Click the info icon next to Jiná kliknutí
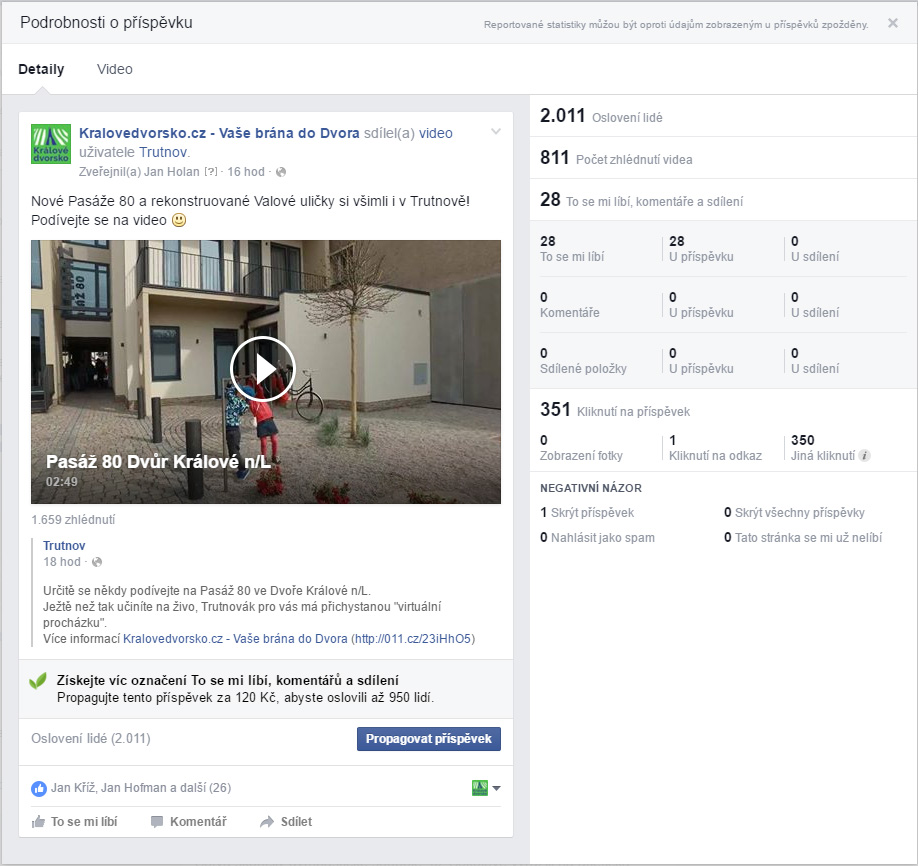This screenshot has width=918, height=866. (864, 456)
